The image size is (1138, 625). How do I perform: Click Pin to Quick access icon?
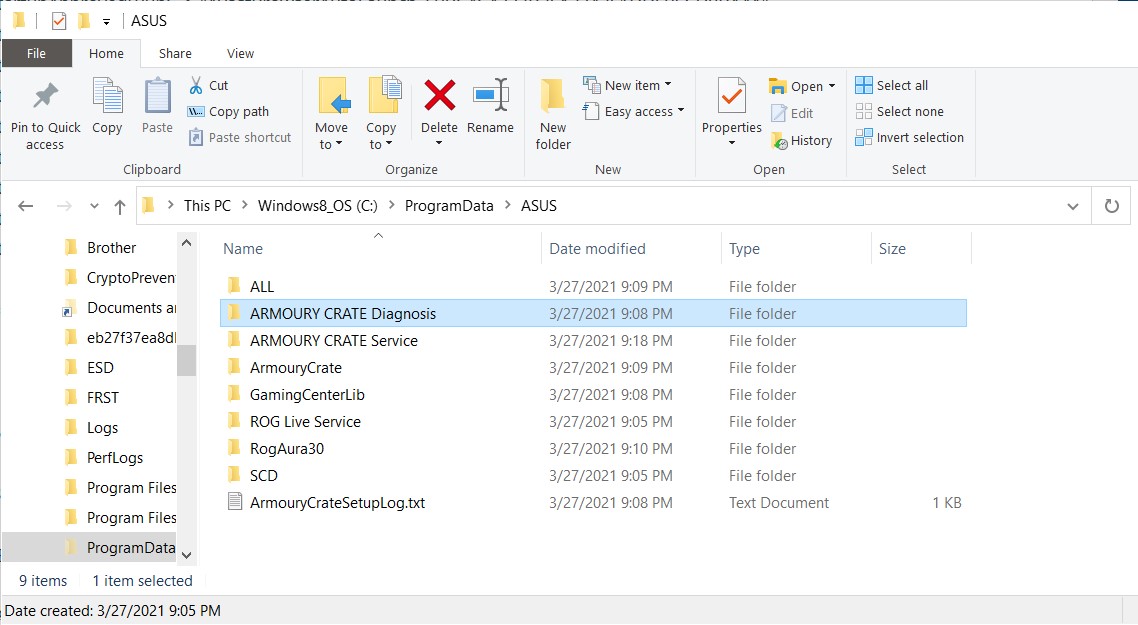[x=45, y=96]
